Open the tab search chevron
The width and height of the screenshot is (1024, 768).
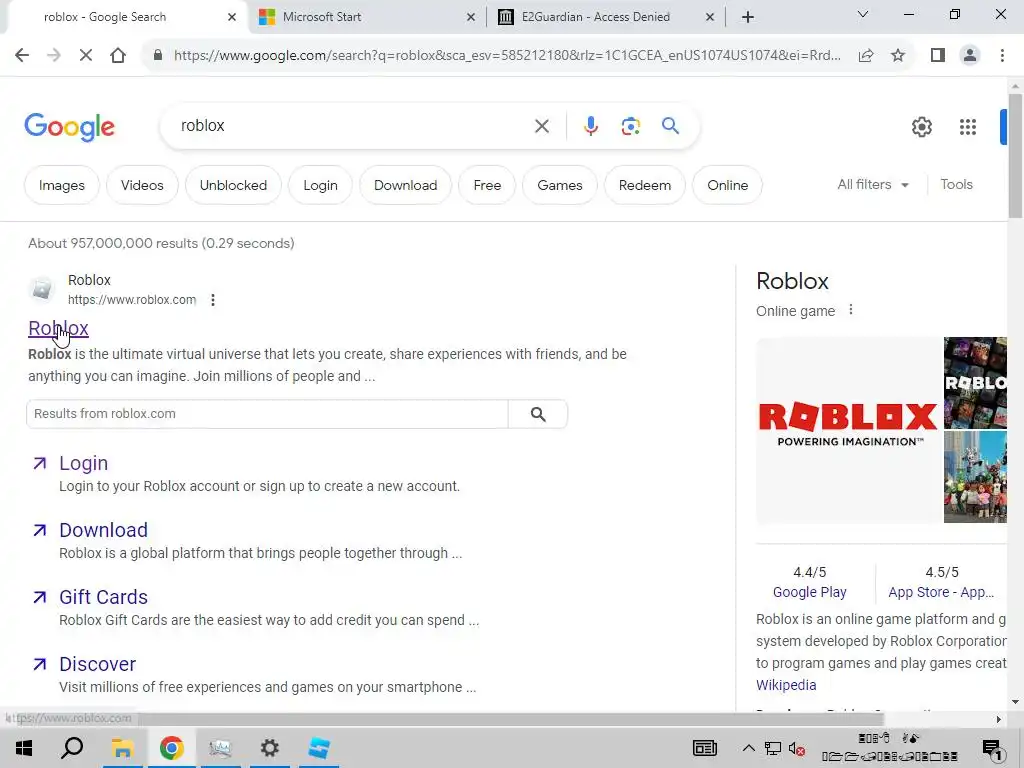point(863,14)
